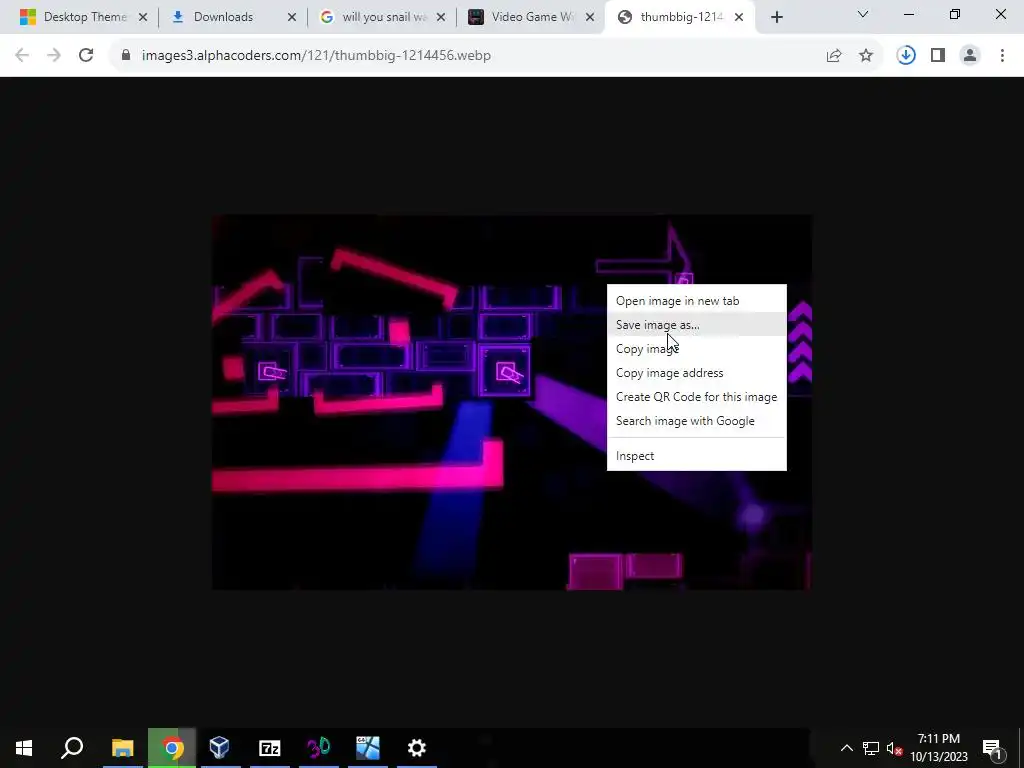The image size is (1024, 768).
Task: Open File Explorer from taskbar
Action: [x=122, y=748]
